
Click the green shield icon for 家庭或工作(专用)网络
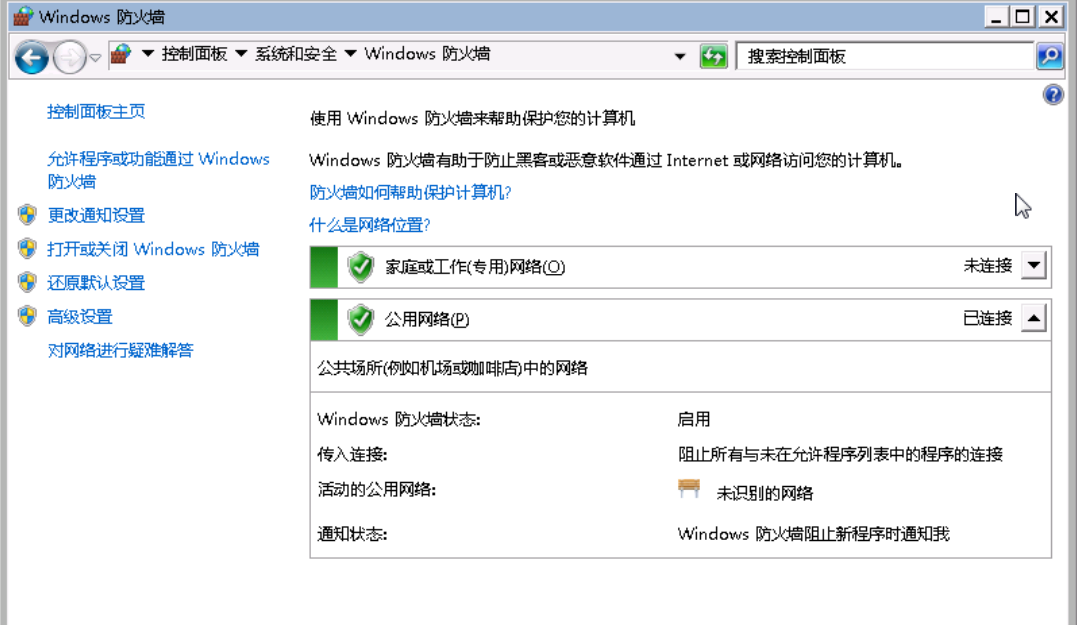click(361, 267)
